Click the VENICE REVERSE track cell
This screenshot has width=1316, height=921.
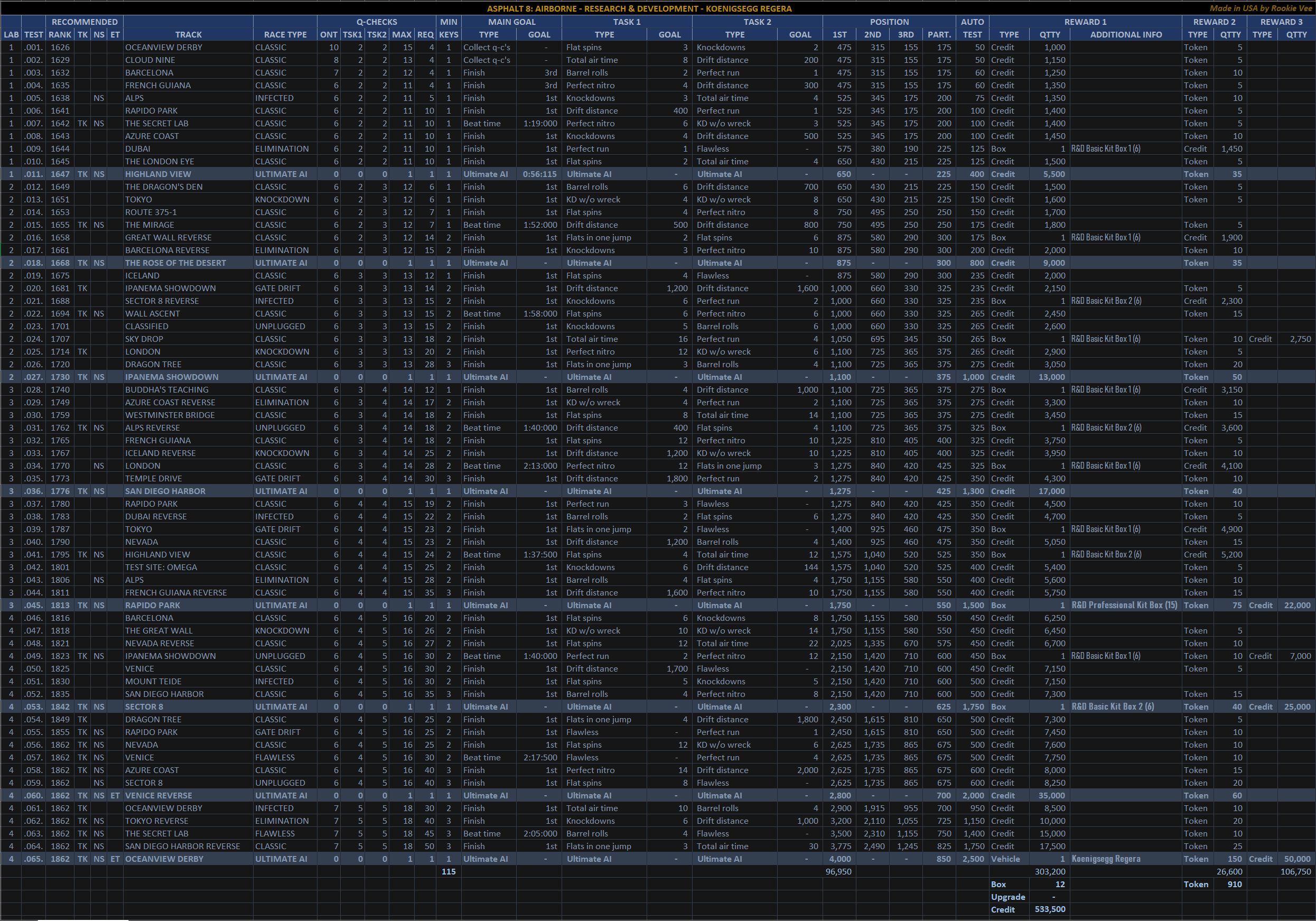coord(188,795)
